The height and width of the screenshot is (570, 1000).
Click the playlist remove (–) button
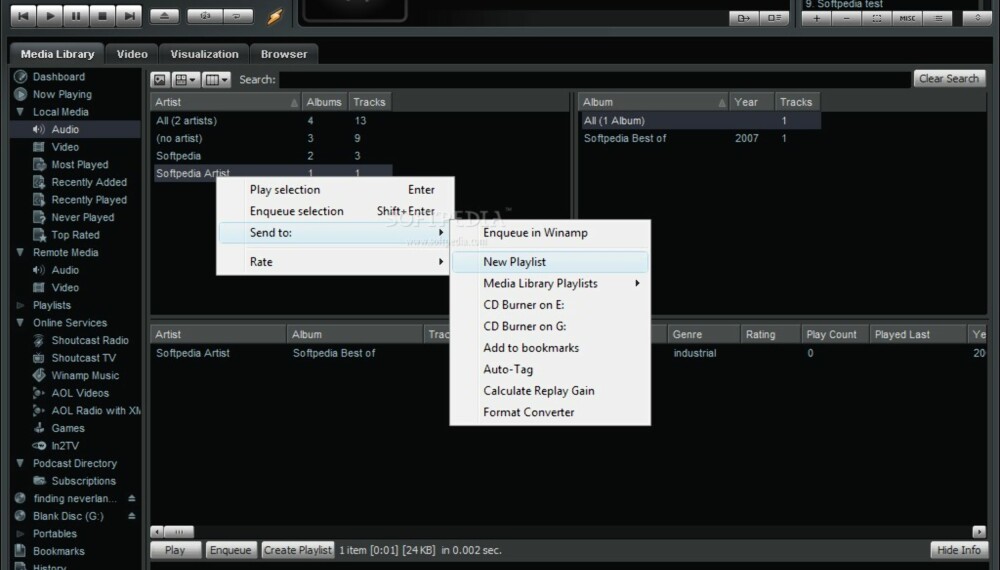tap(846, 18)
